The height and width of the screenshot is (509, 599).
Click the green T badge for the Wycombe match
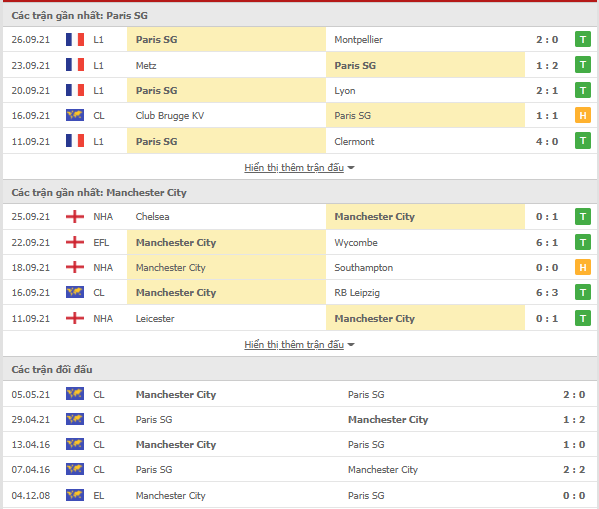tap(583, 242)
